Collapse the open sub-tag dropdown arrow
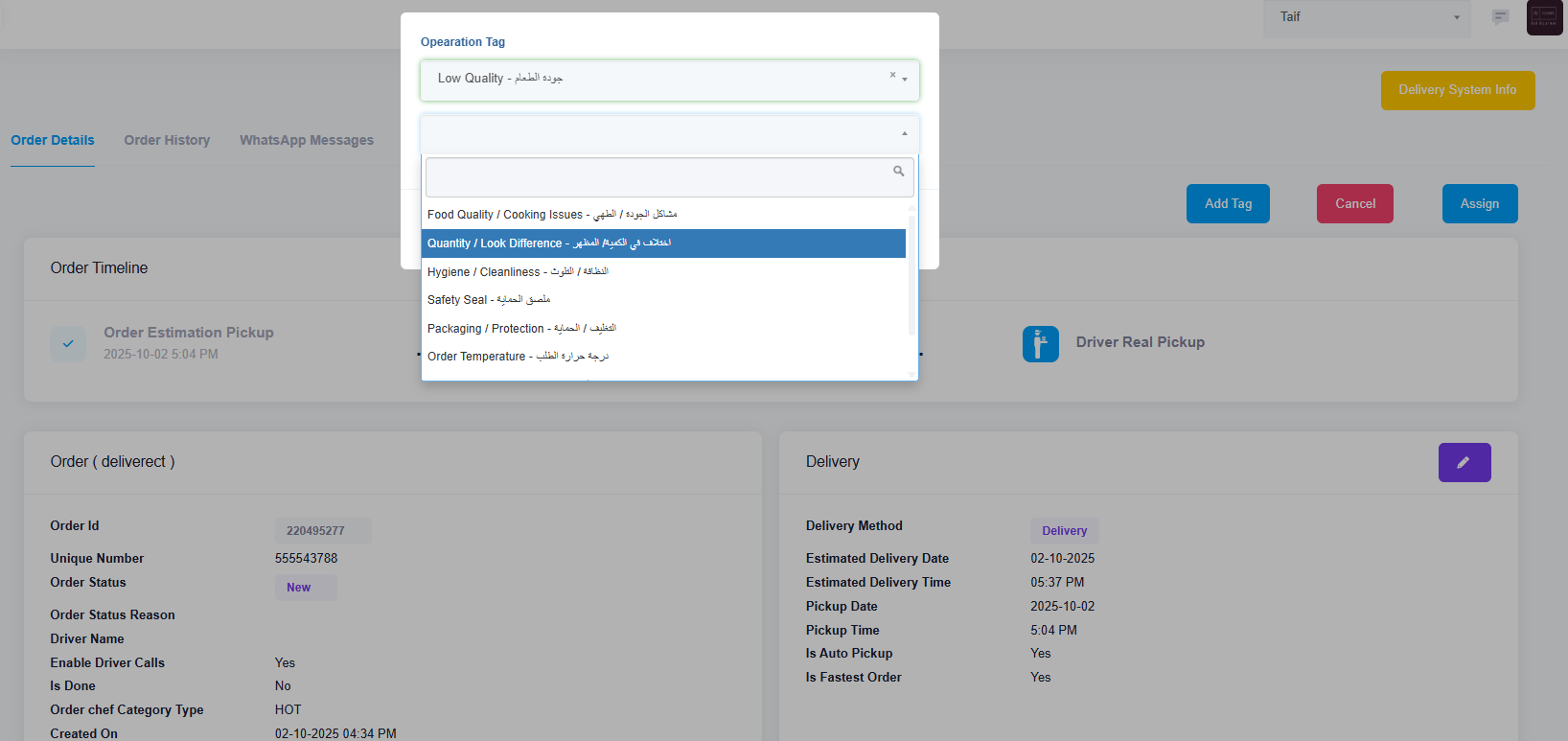The image size is (1568, 741). tap(904, 134)
